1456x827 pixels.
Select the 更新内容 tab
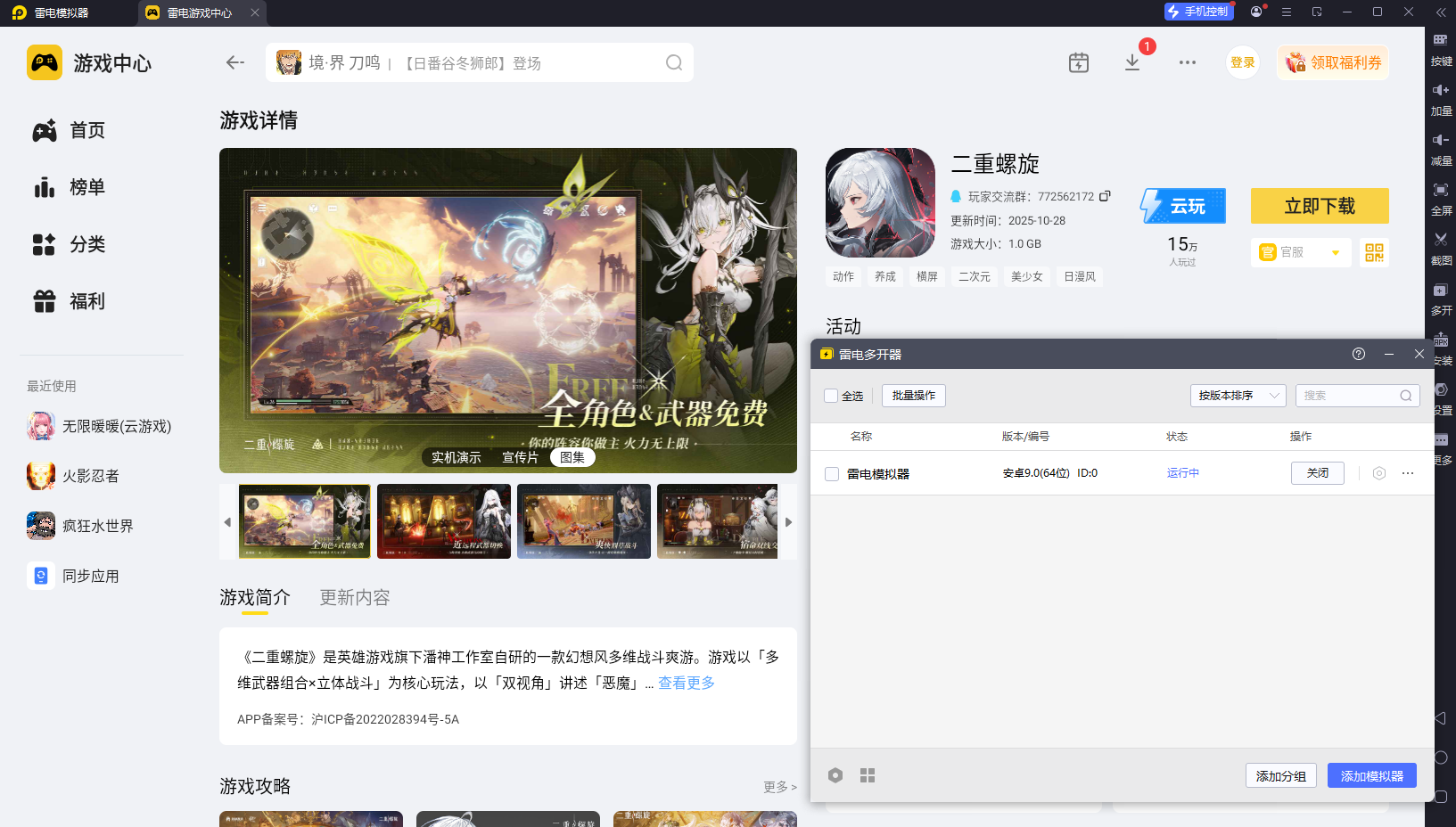coord(355,597)
